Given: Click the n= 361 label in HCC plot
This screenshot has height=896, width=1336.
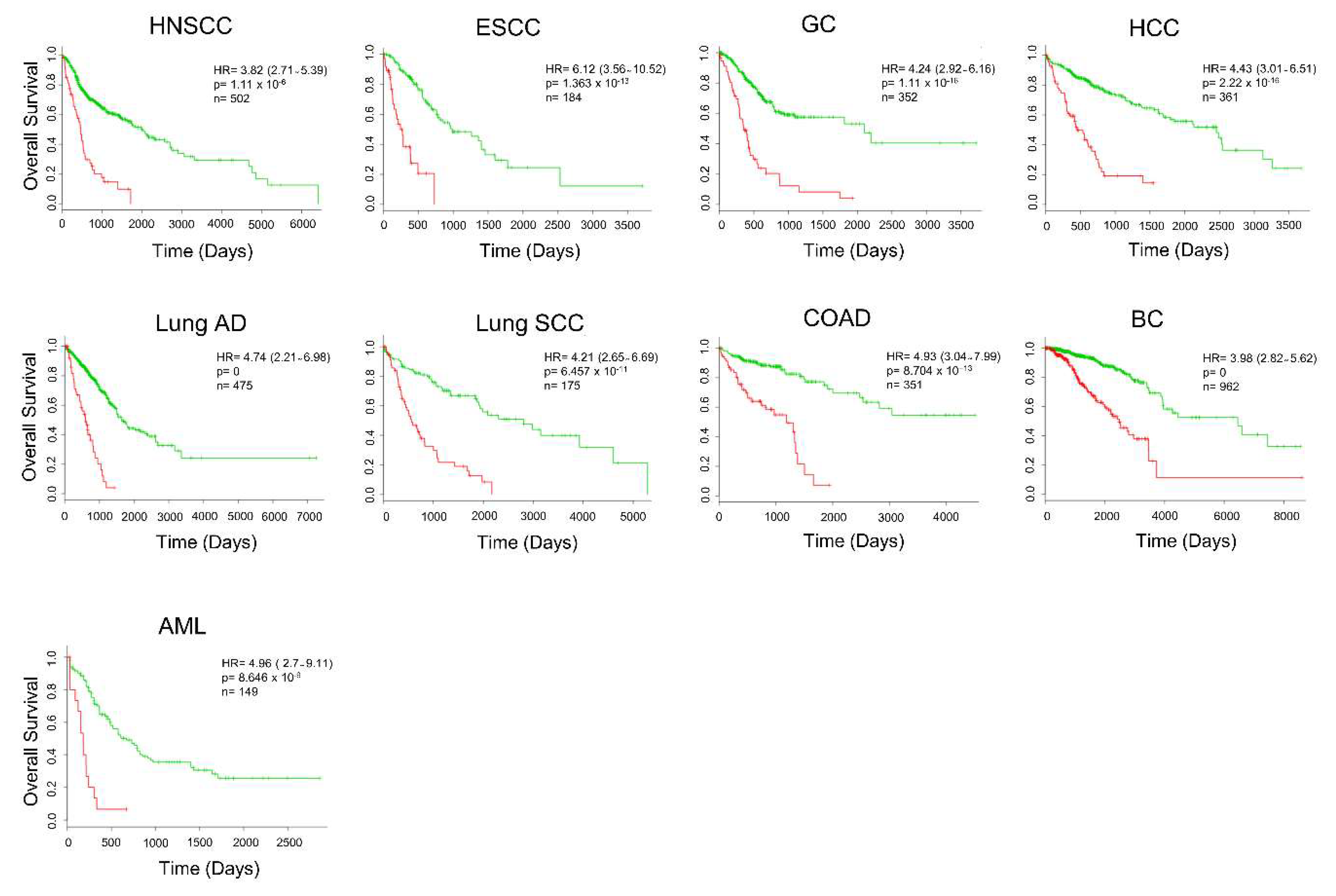Looking at the screenshot, I should click(x=1220, y=97).
